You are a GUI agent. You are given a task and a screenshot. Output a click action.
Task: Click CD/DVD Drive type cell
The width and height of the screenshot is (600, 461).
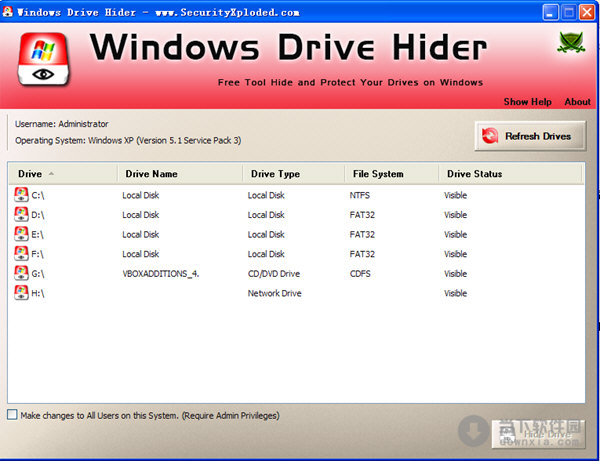pos(274,274)
